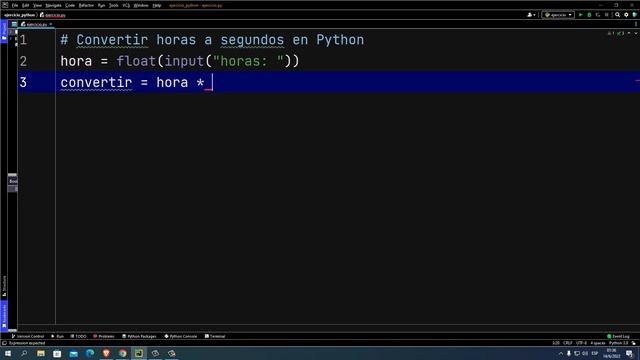The height and width of the screenshot is (360, 640).
Task: Open editor tabs more options icon
Action: pos(636,24)
